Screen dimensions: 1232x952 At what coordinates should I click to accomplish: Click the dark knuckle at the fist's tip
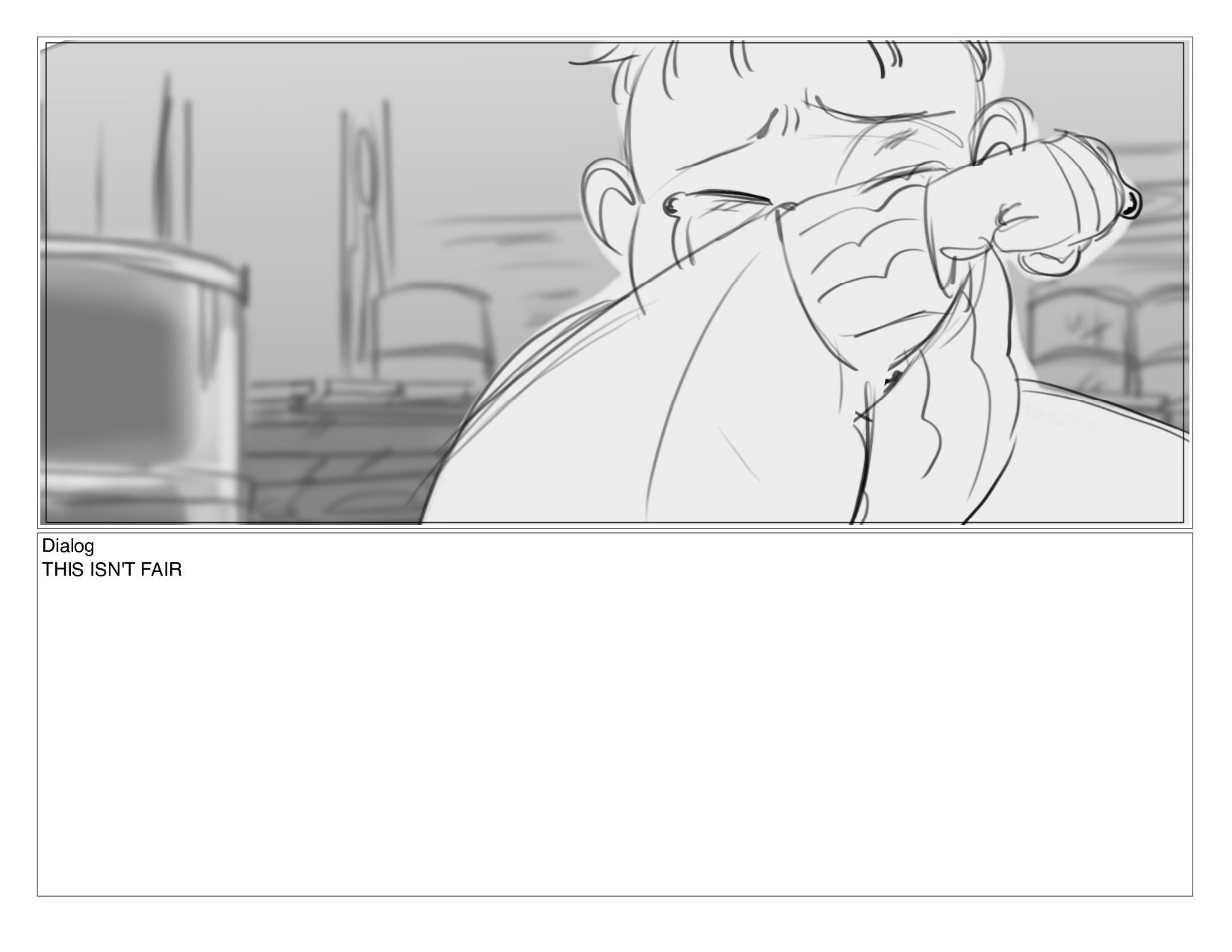[x=1130, y=202]
